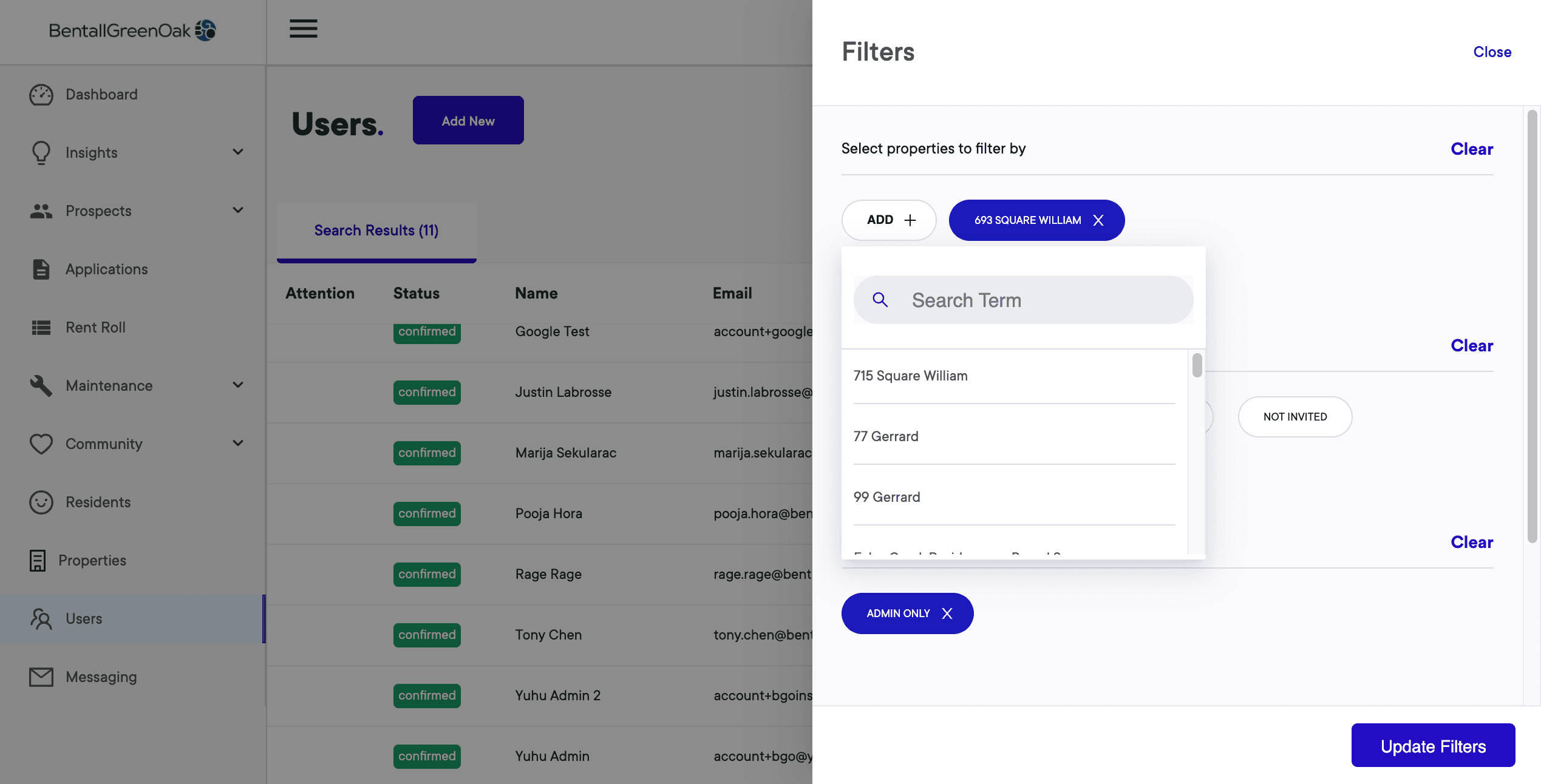The image size is (1541, 784).
Task: Click the property list scrollbar thumb
Action: point(1197,365)
